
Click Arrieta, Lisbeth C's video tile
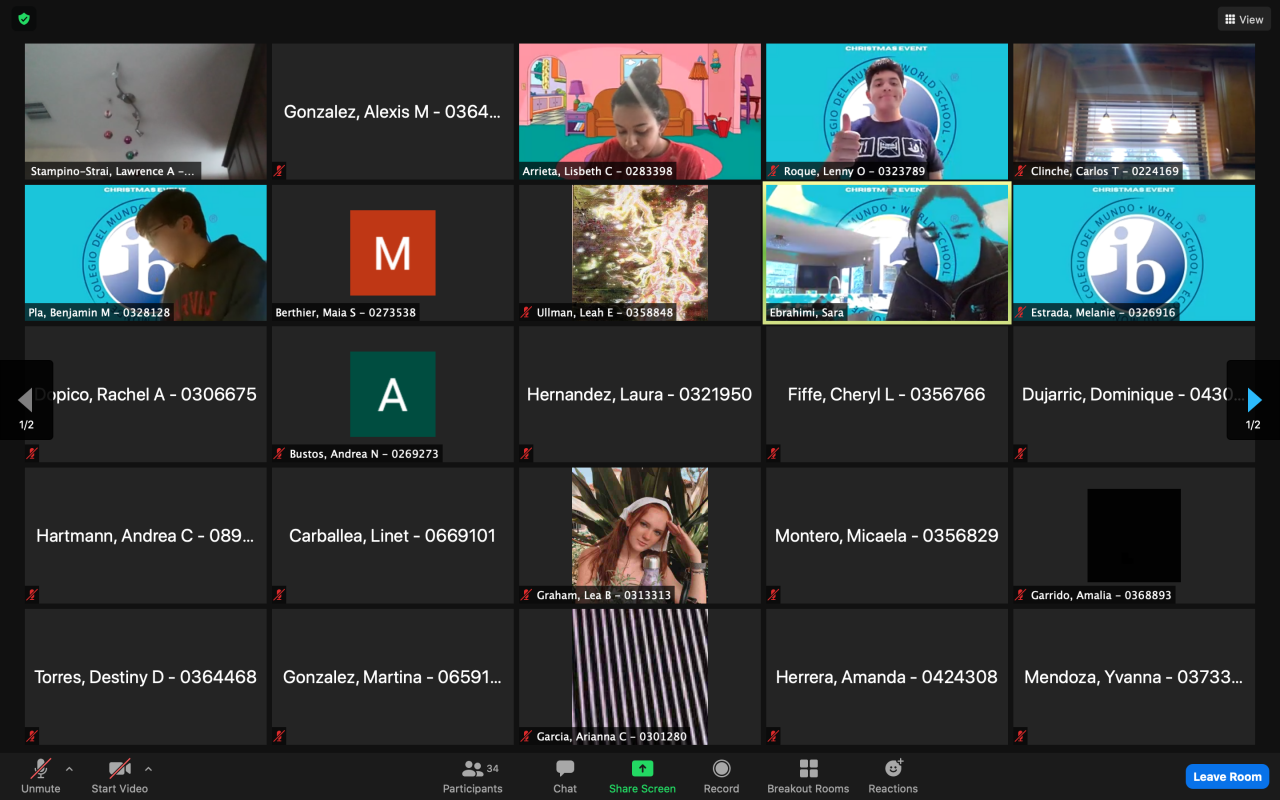coord(639,111)
